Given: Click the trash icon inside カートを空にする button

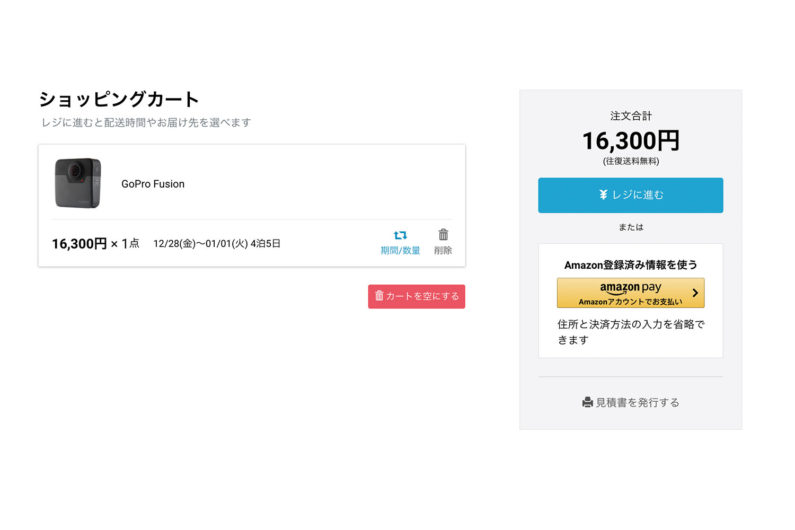Looking at the screenshot, I should [379, 295].
